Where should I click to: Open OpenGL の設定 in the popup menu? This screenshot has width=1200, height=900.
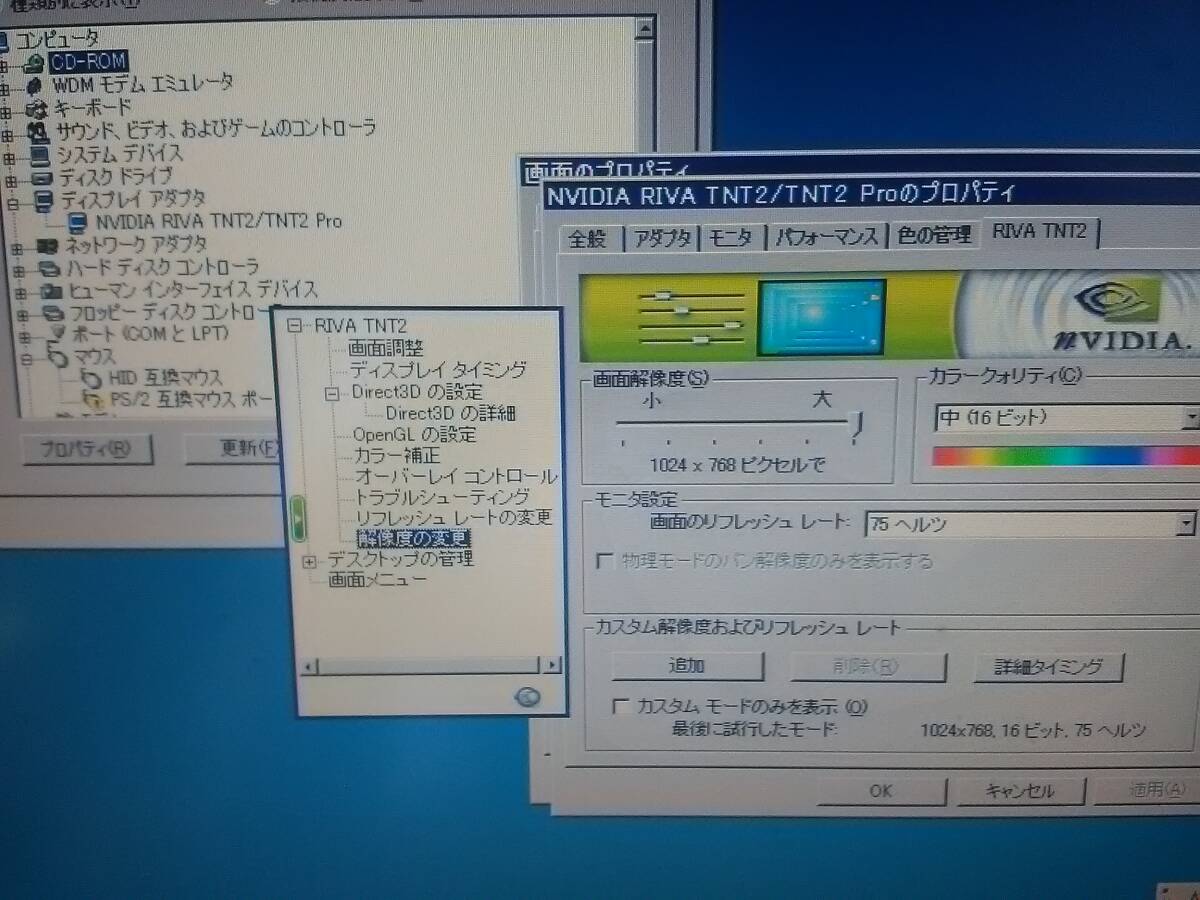click(x=414, y=435)
